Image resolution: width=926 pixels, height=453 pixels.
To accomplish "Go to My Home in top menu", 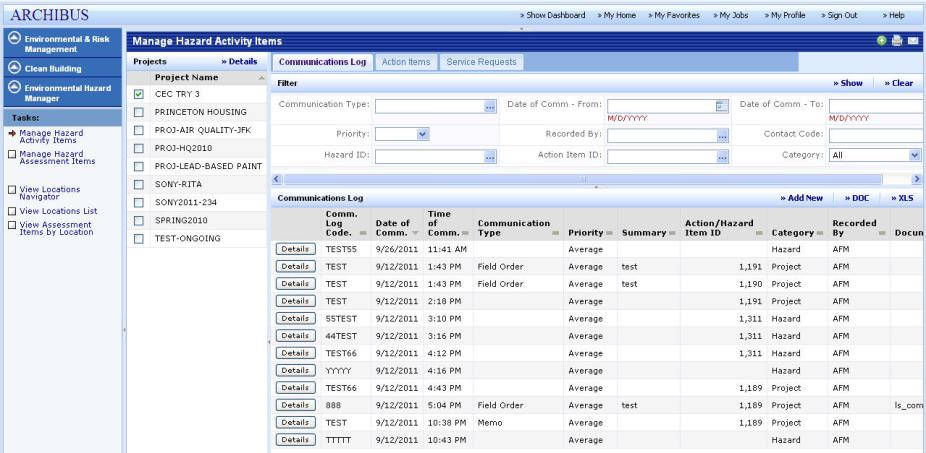I will 617,15.
